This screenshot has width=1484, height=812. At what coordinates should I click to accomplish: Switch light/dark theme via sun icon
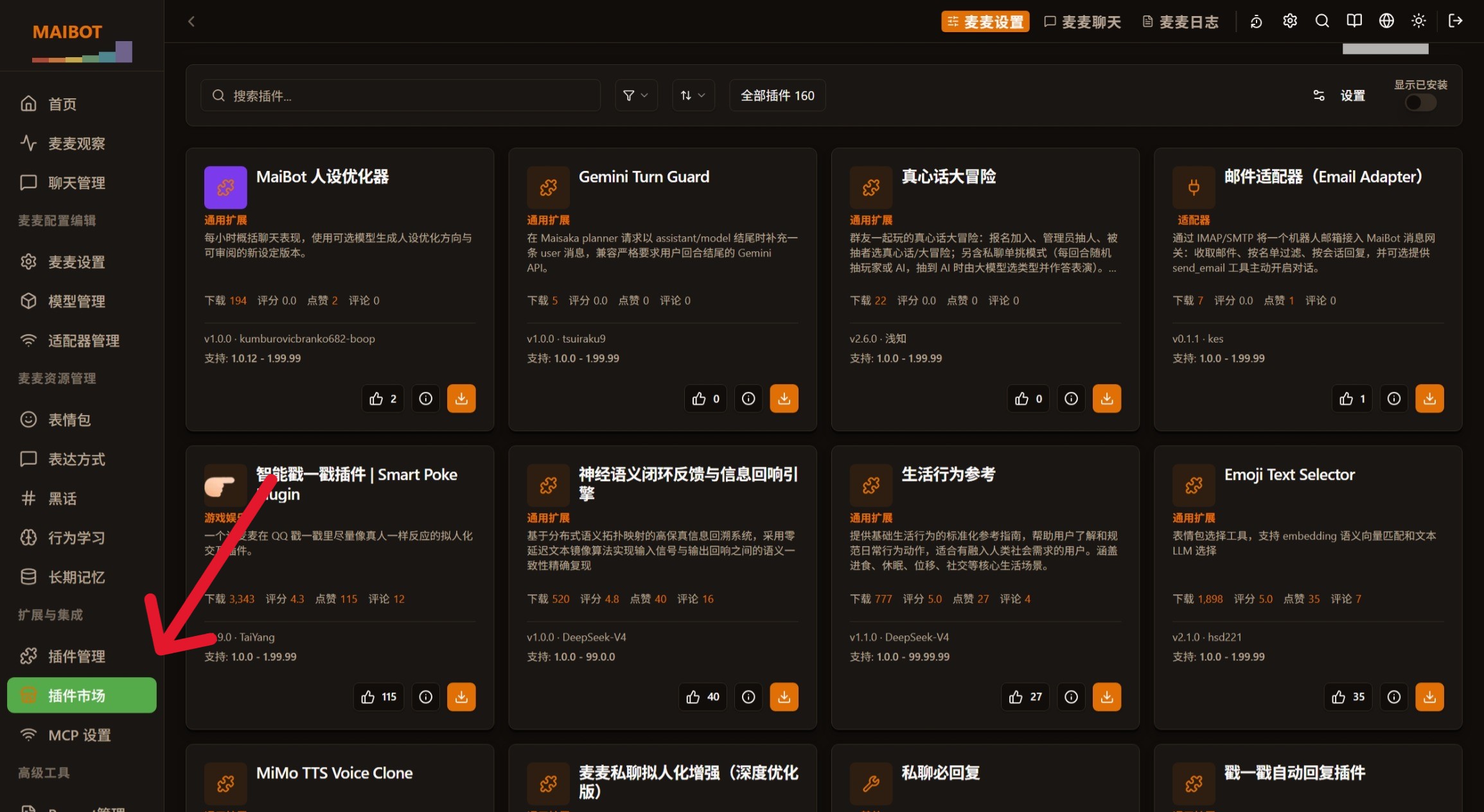[x=1418, y=21]
